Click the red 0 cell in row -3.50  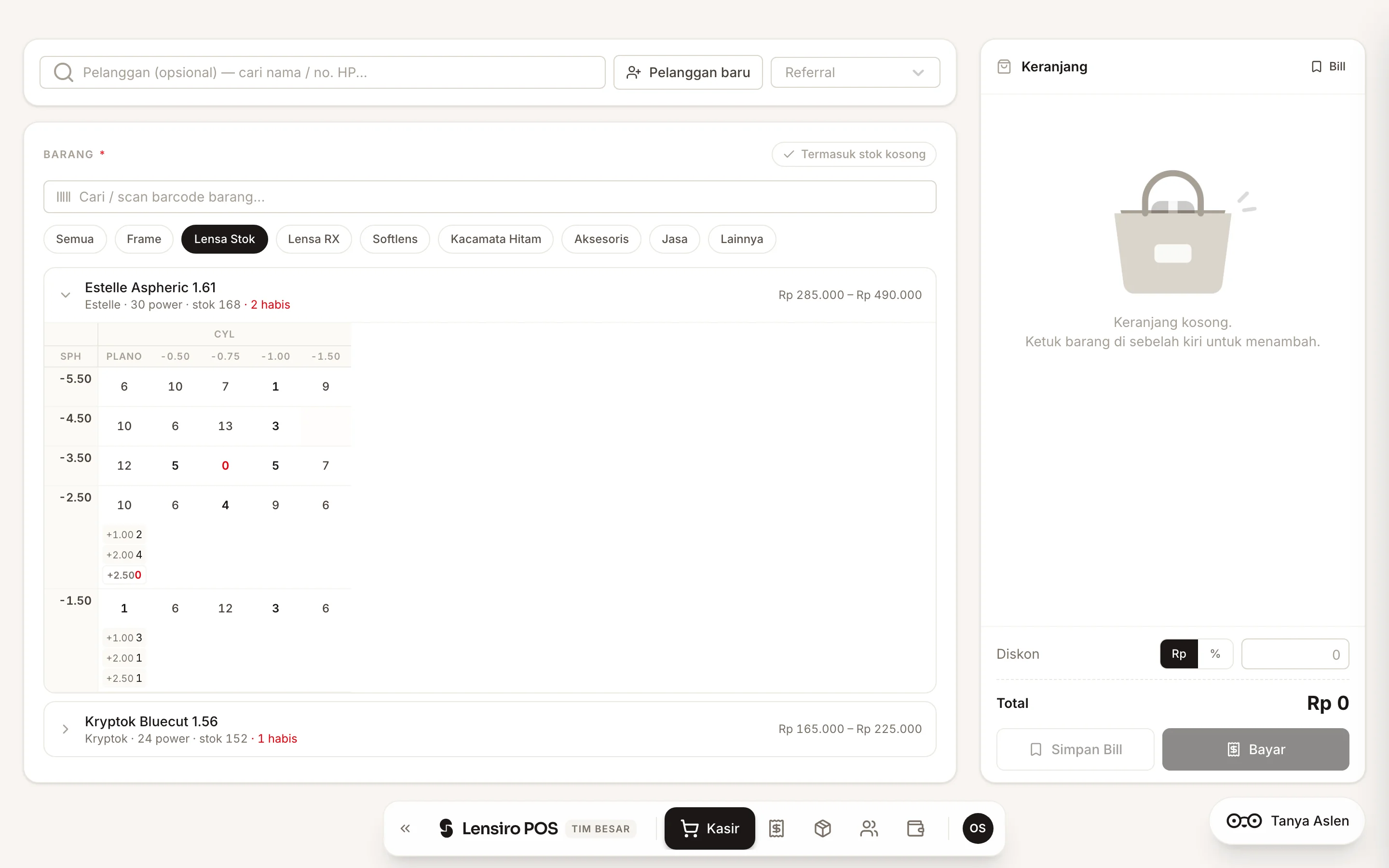[225, 465]
